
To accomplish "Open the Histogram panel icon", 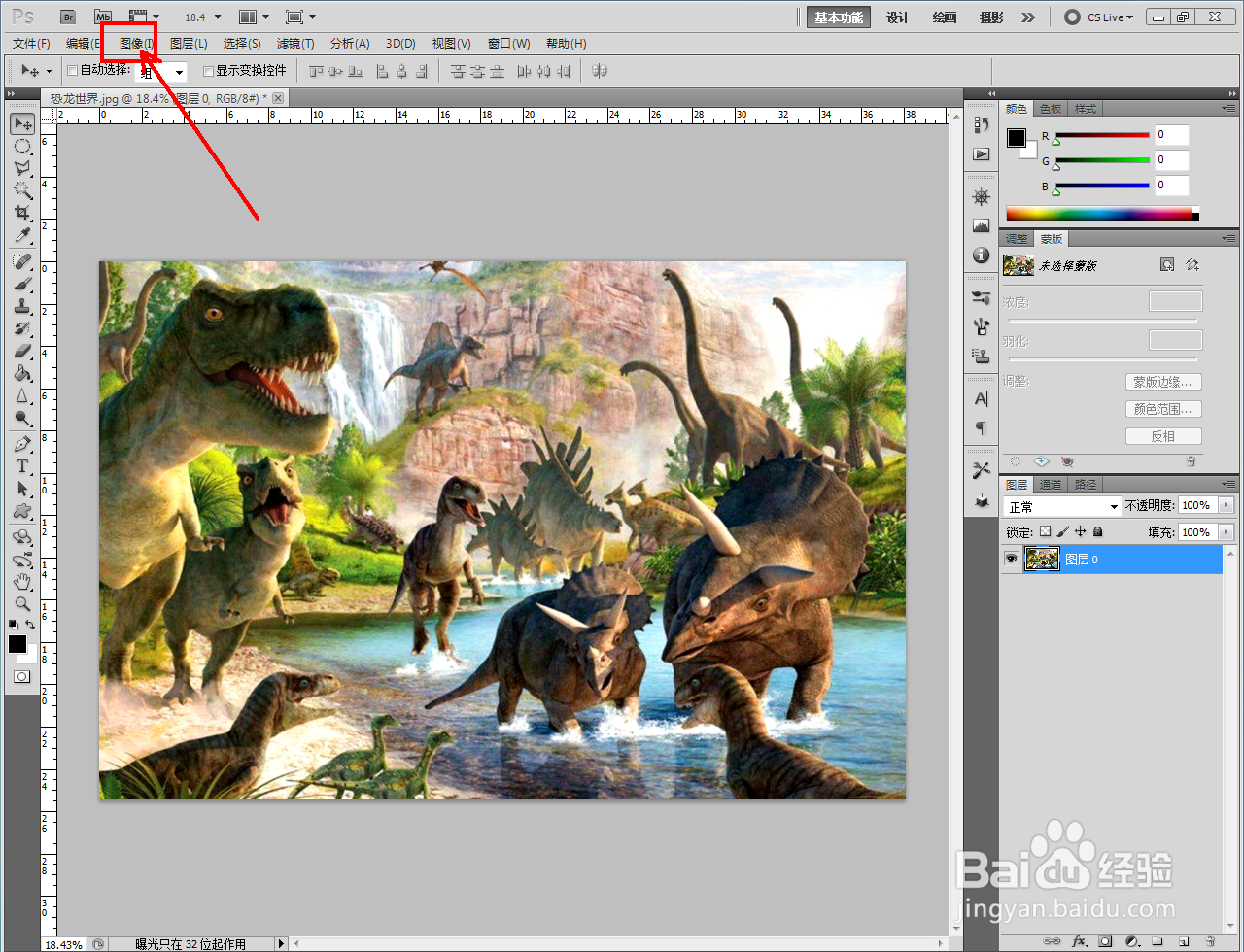I will tap(982, 226).
